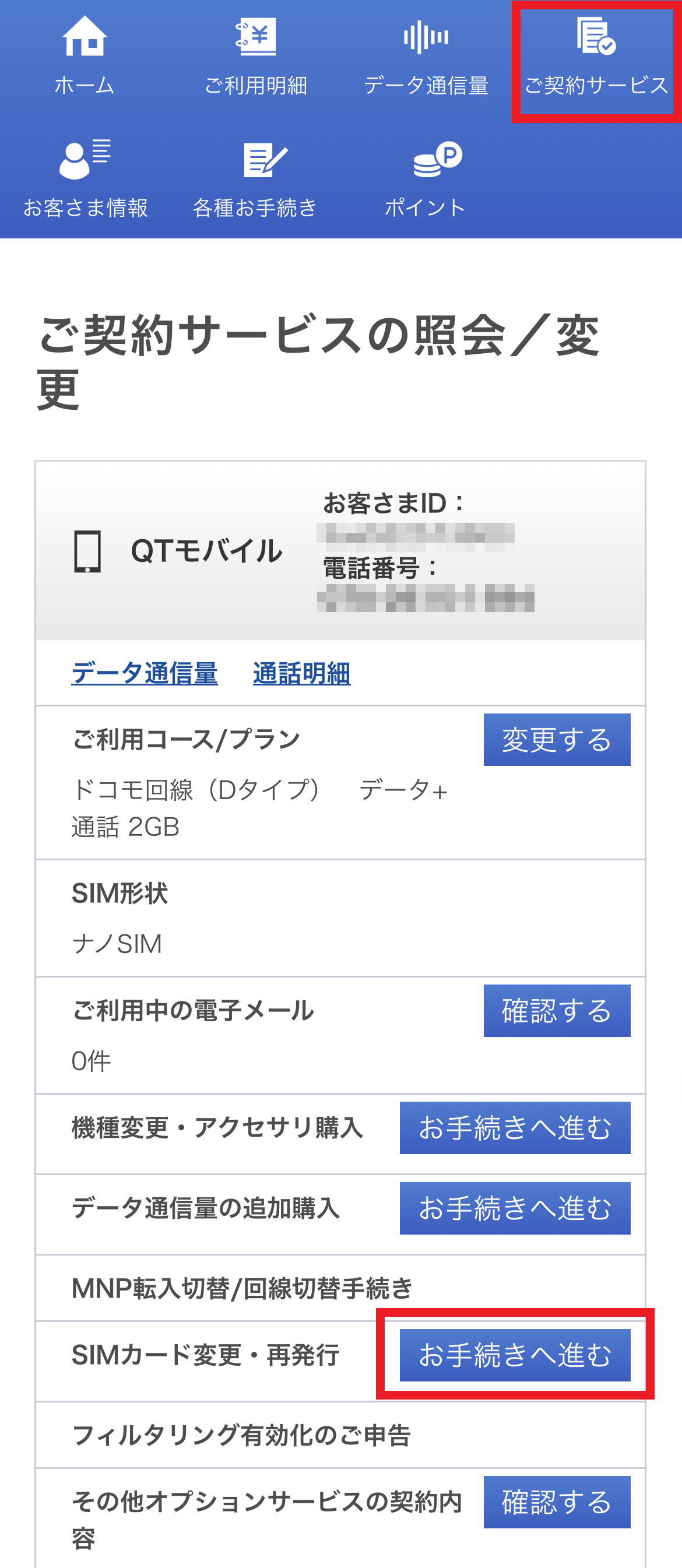This screenshot has width=682, height=1568.
Task: Open the データ通信量 blue link
Action: pyautogui.click(x=145, y=673)
